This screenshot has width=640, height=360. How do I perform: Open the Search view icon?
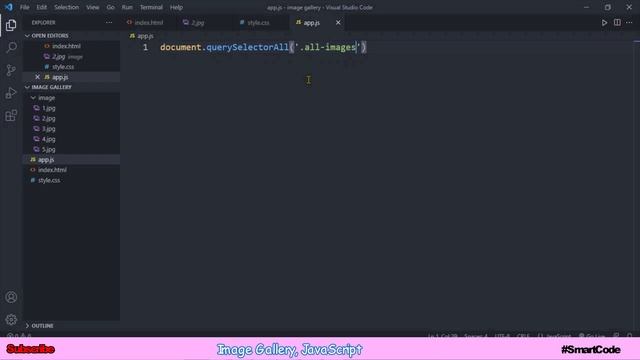click(x=11, y=47)
